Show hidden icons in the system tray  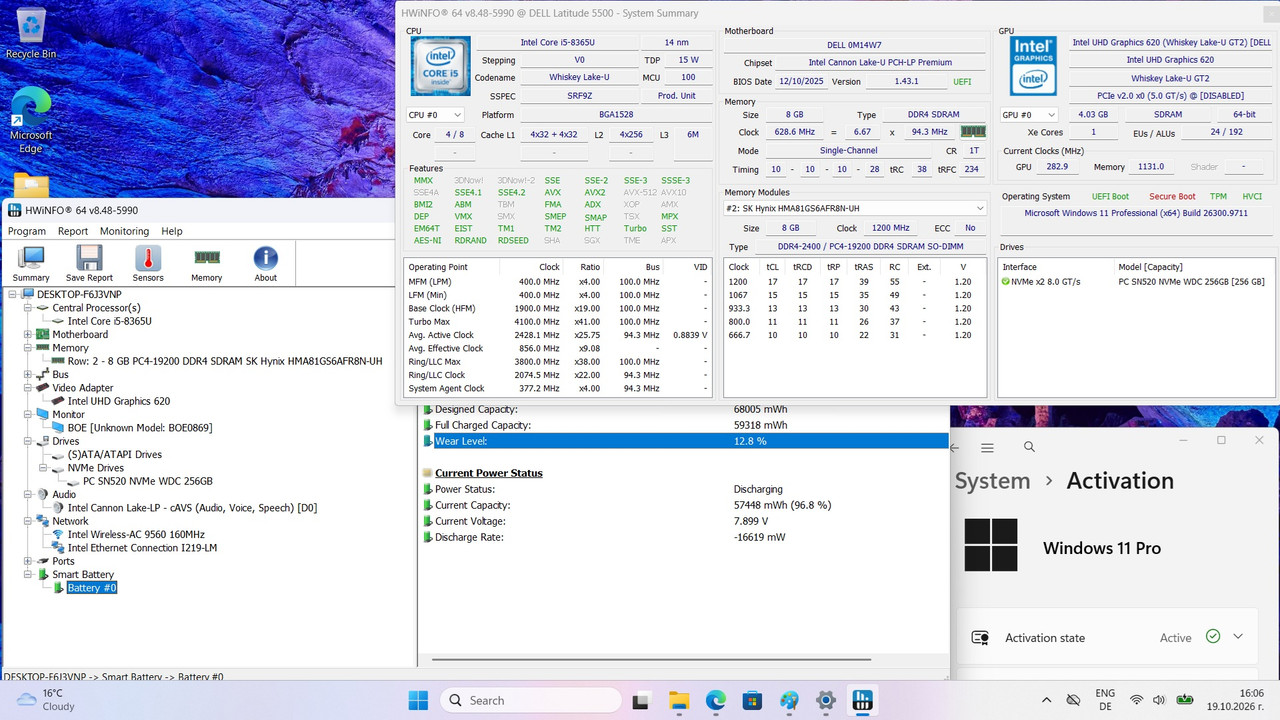point(1046,700)
